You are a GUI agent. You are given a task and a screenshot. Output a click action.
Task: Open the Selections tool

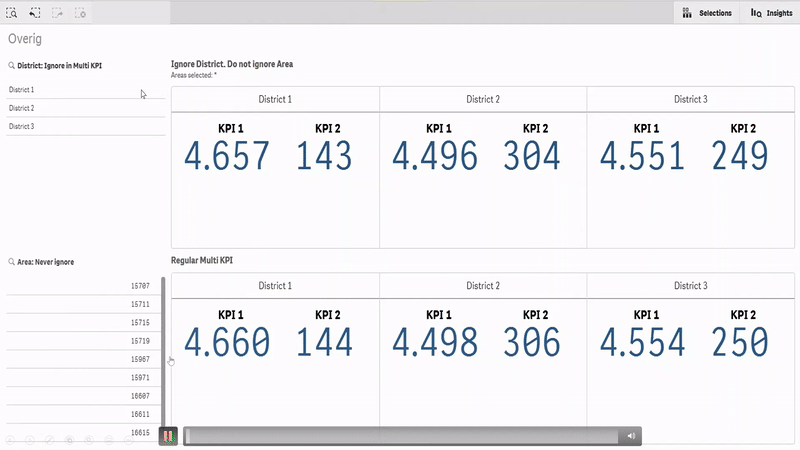click(707, 13)
